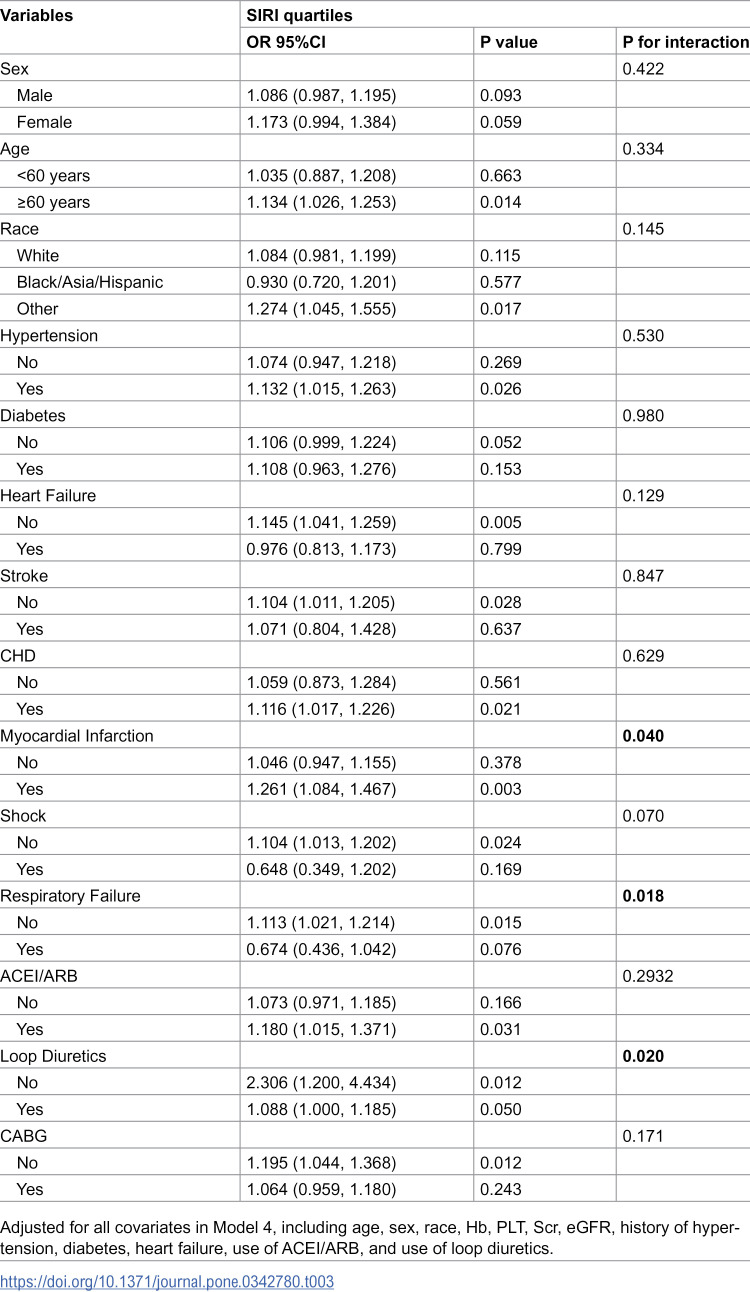Click the bold 0.018 interaction value
Viewport: 750px width, 1292px height.
pyautogui.click(x=643, y=896)
